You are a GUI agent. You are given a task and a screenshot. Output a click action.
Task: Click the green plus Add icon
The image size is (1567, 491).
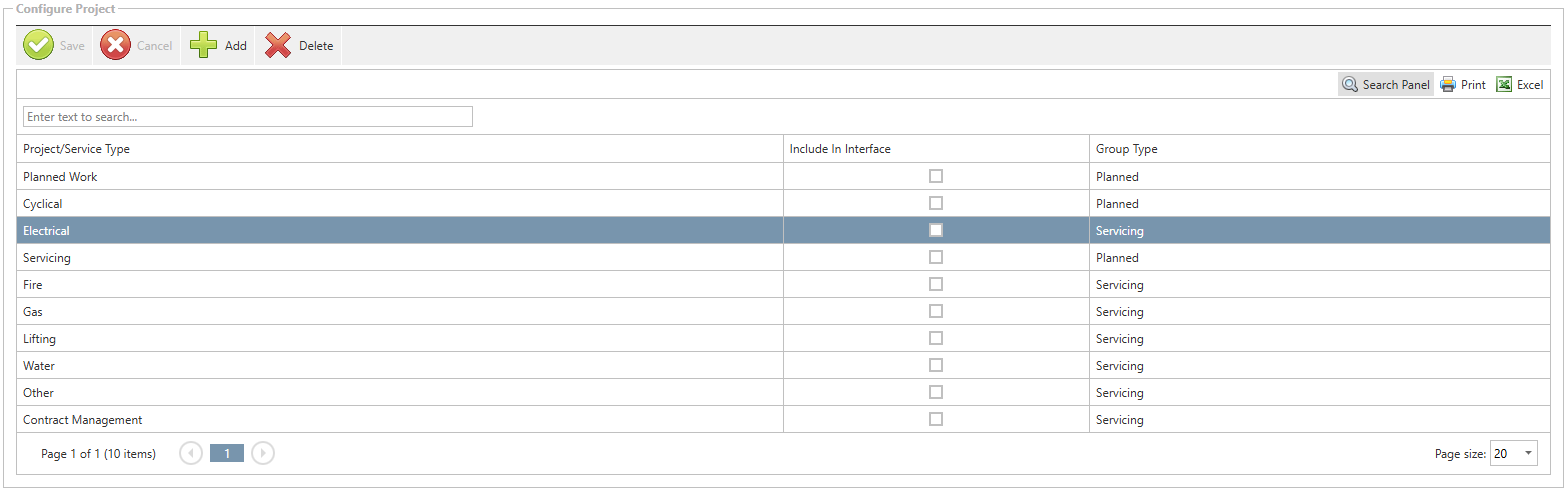tap(204, 46)
